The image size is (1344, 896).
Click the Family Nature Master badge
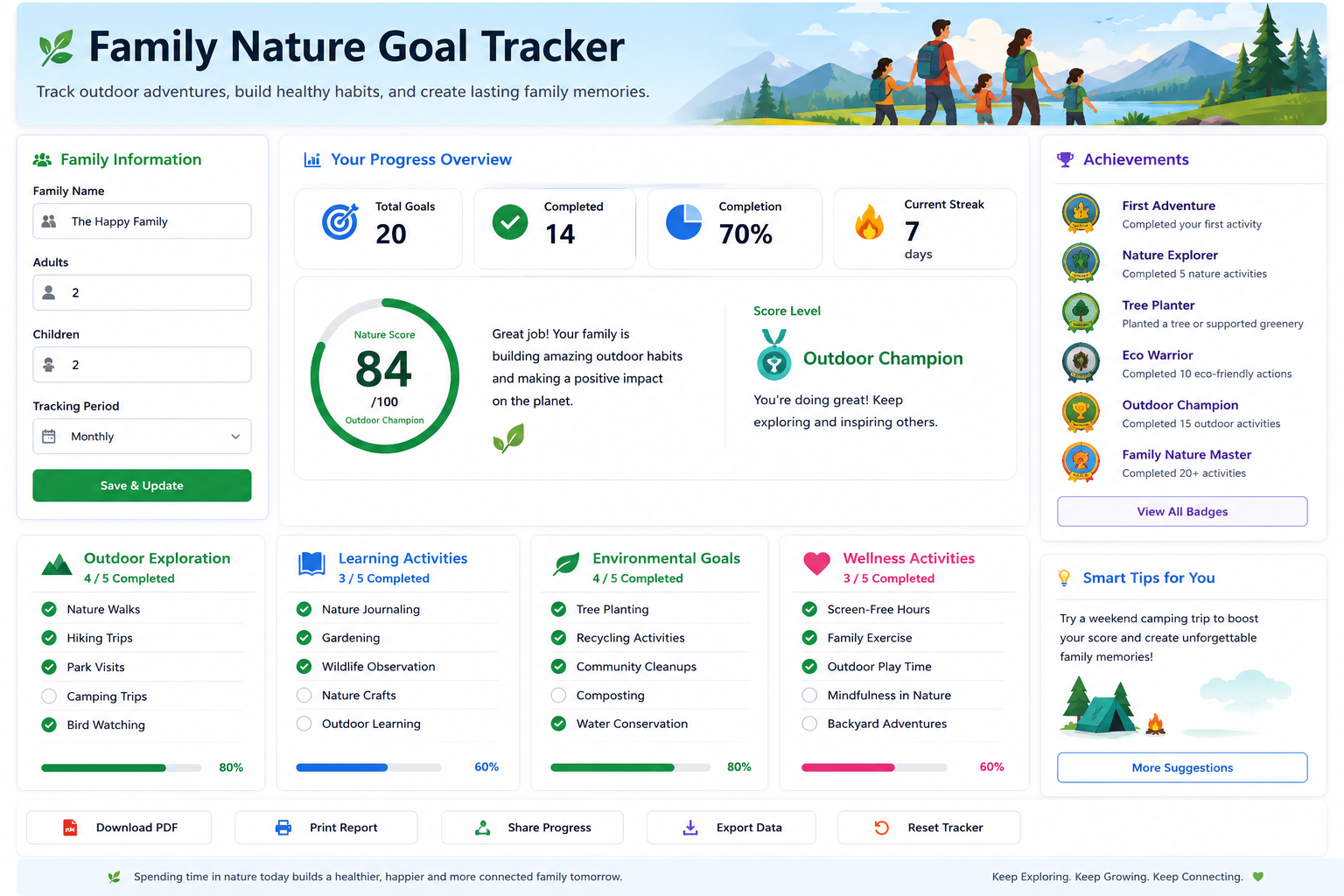1081,463
